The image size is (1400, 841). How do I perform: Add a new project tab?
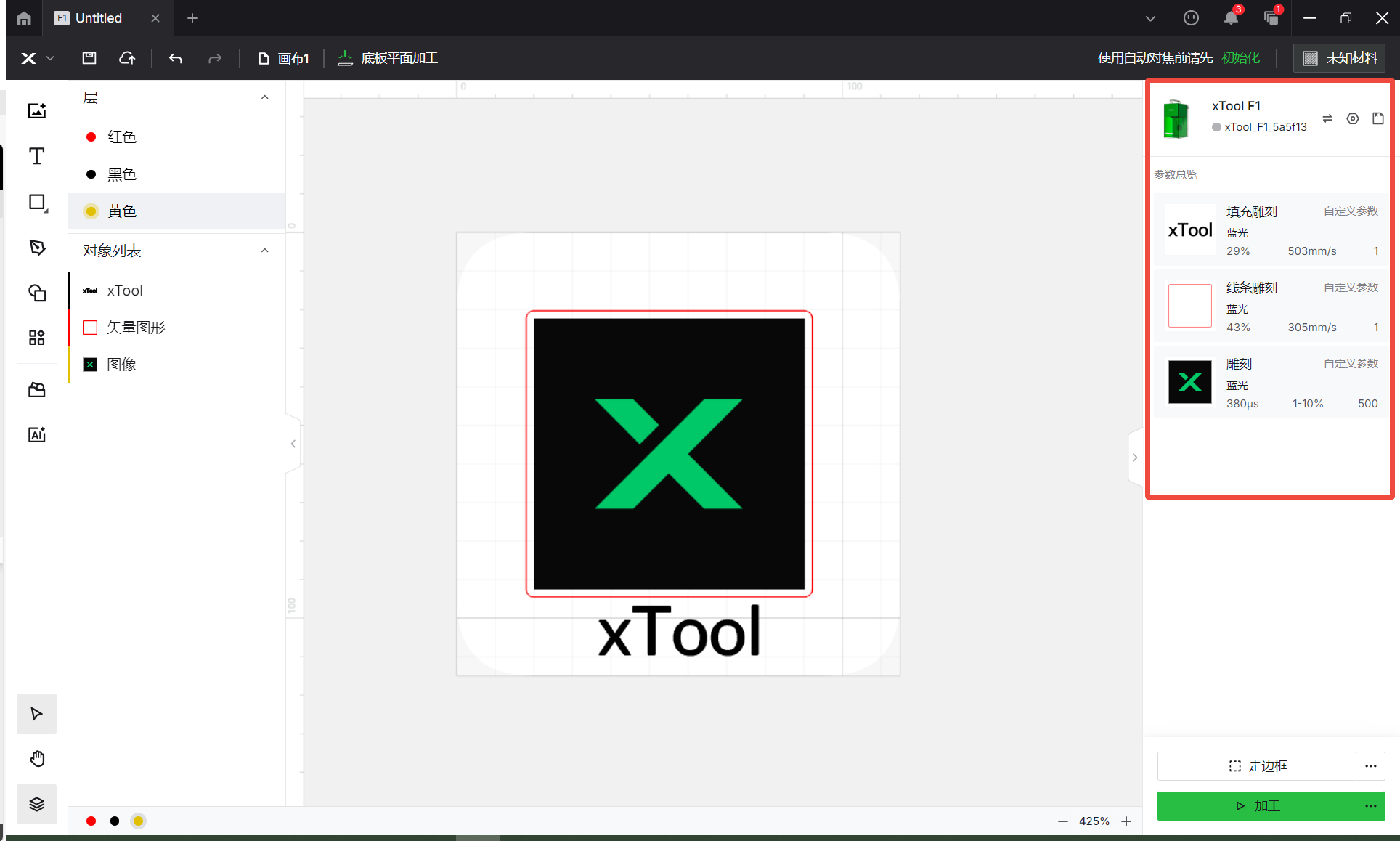pyautogui.click(x=192, y=18)
